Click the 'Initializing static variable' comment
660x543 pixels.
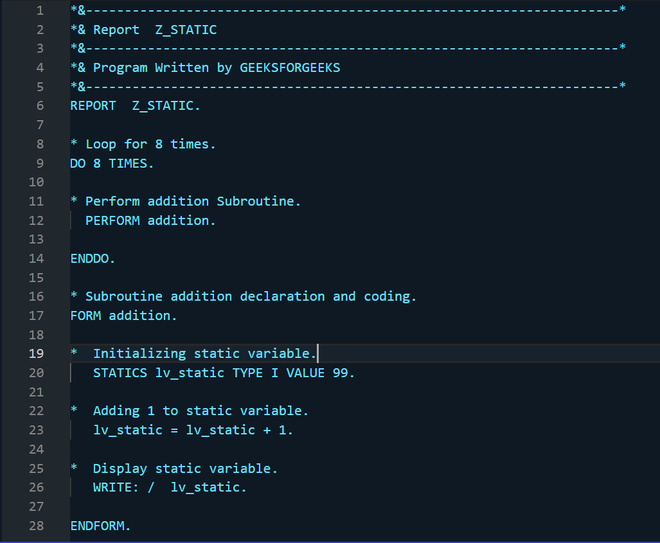205,353
